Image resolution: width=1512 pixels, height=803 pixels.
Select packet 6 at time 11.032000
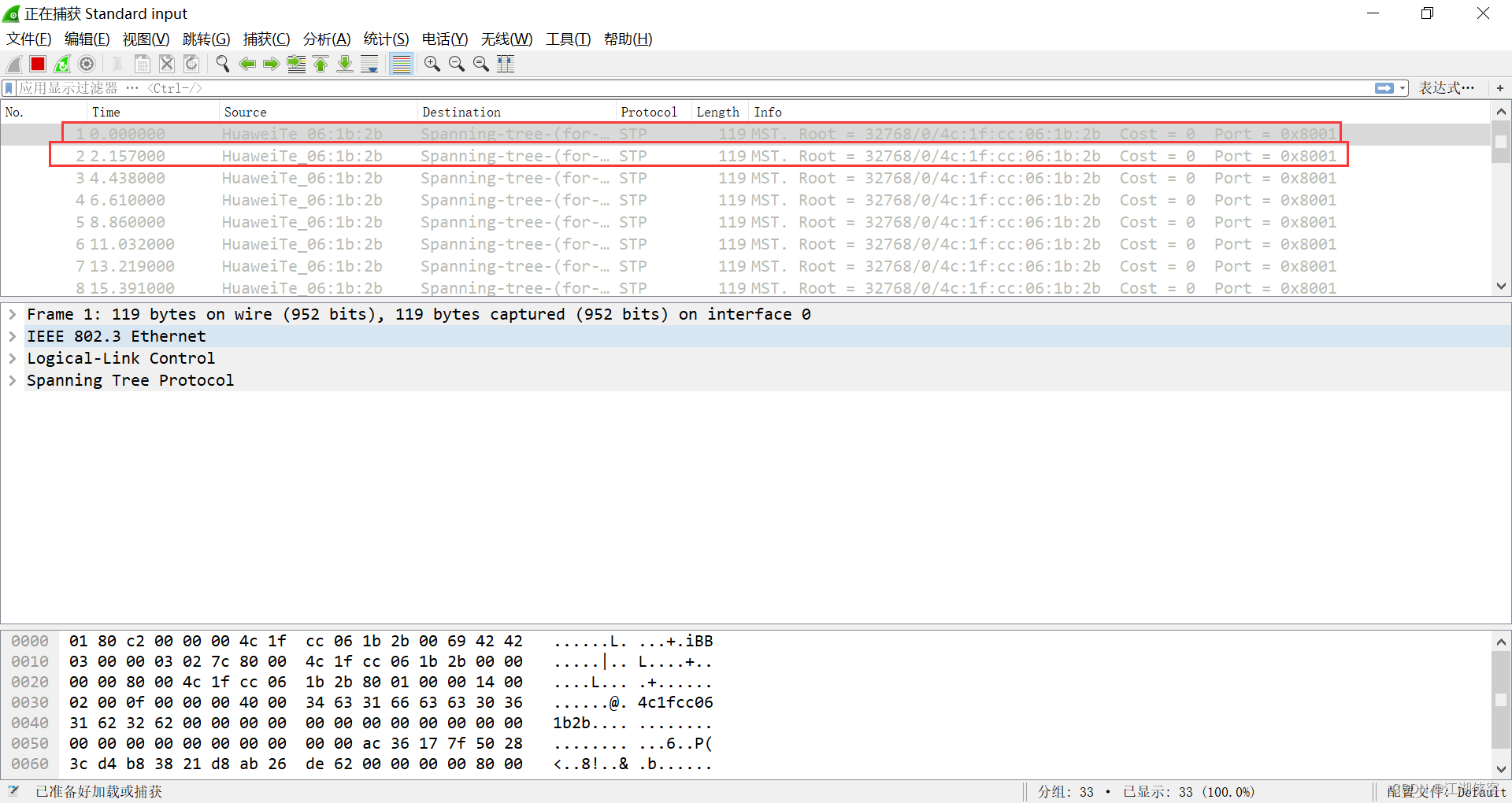pos(746,244)
